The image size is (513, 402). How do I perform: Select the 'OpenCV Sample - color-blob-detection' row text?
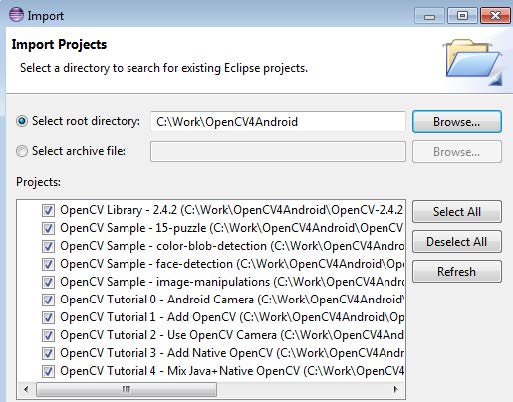[x=232, y=246]
